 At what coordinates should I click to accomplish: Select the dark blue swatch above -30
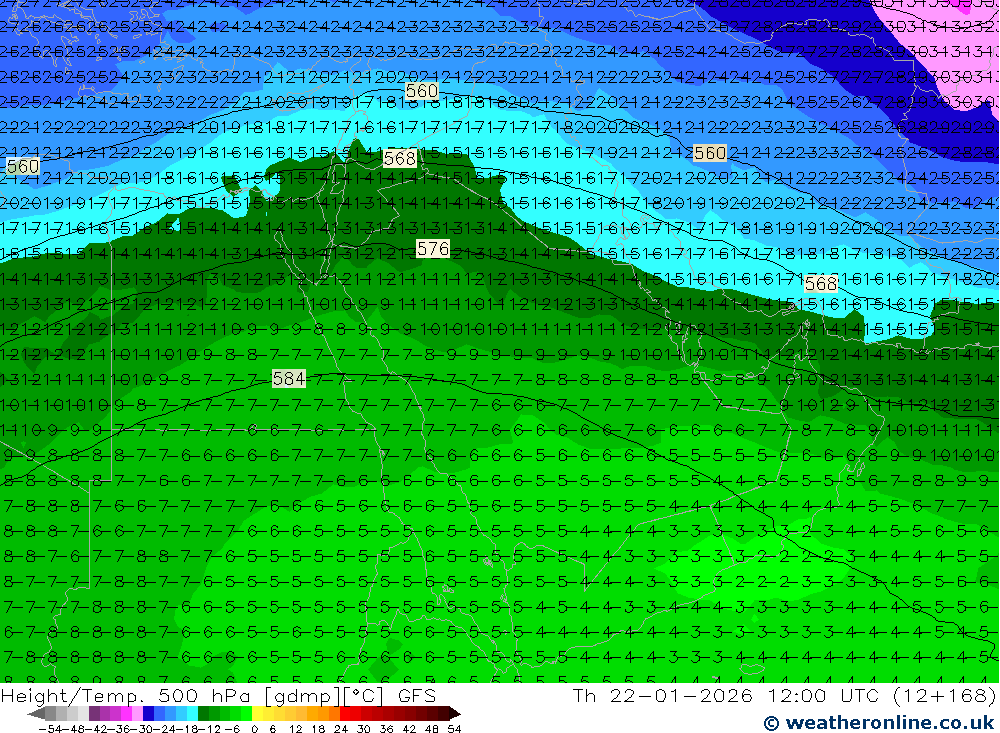pos(148,714)
